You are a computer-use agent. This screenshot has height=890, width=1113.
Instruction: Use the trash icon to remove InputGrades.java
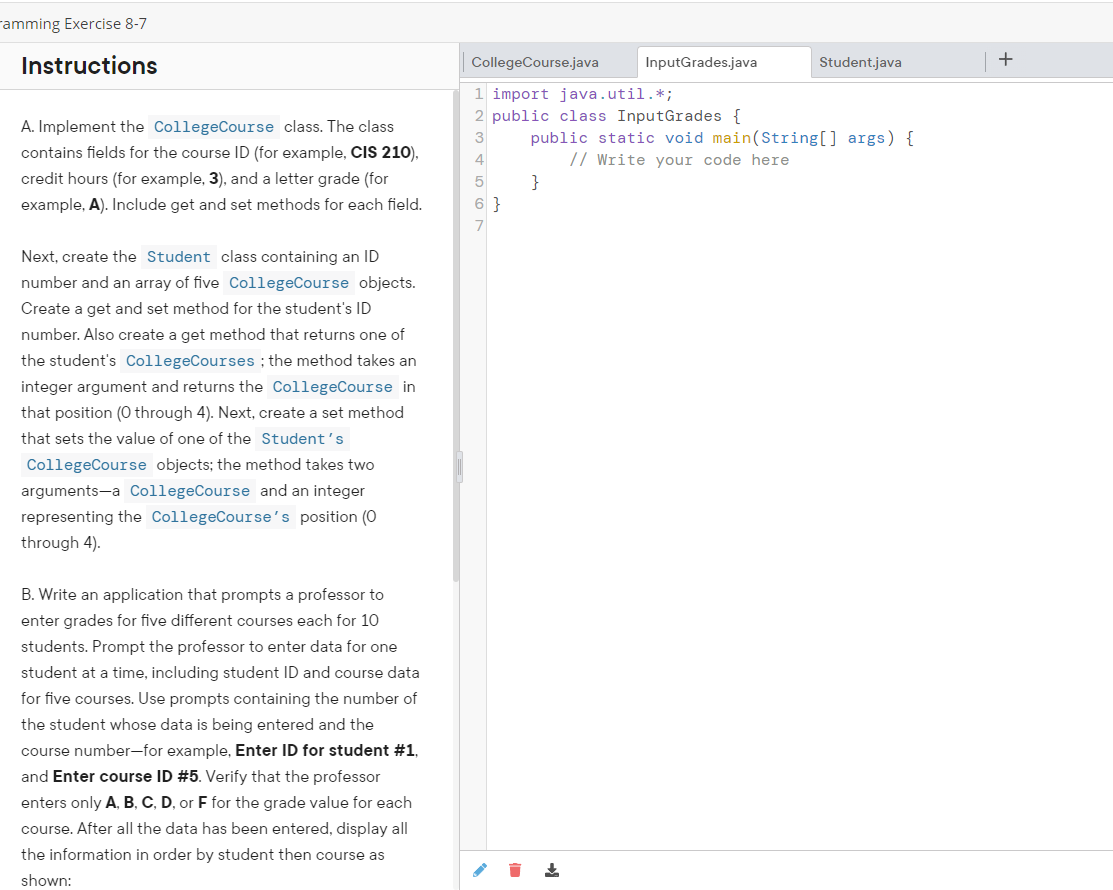point(515,869)
